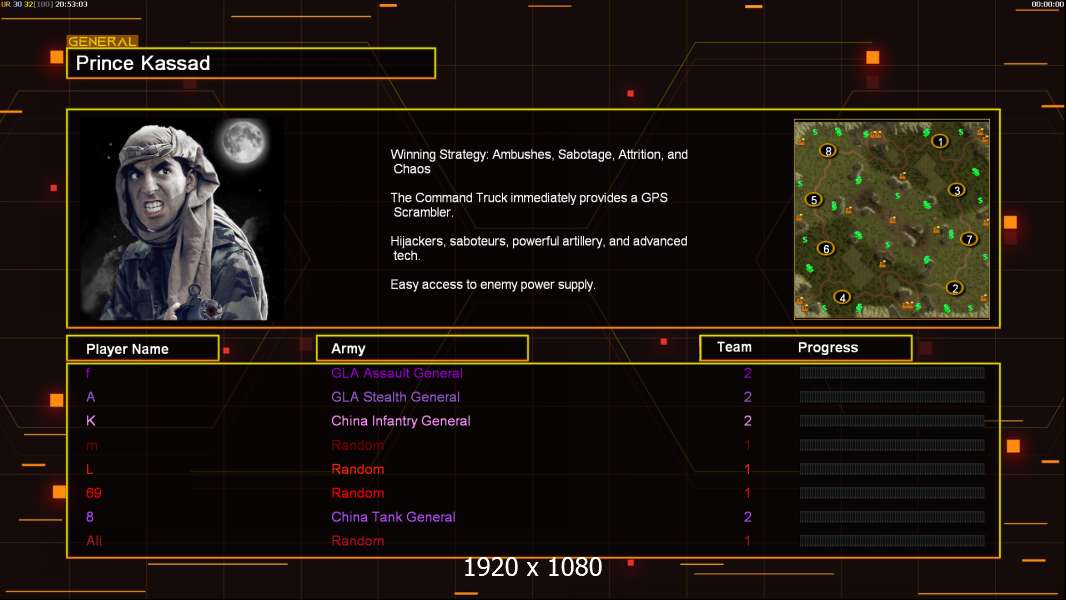Click the progress bar for player 8
The height and width of the screenshot is (600, 1066).
pos(892,516)
